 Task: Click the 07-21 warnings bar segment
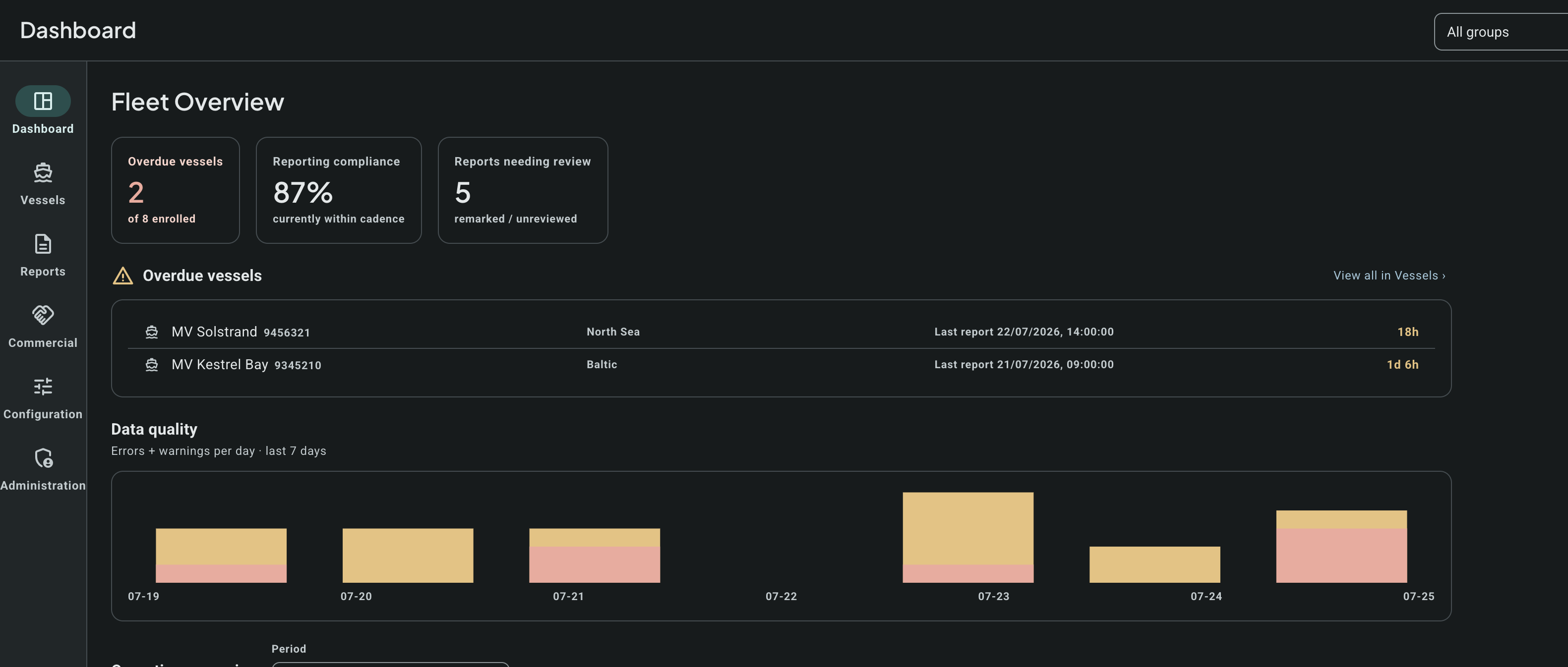[595, 538]
